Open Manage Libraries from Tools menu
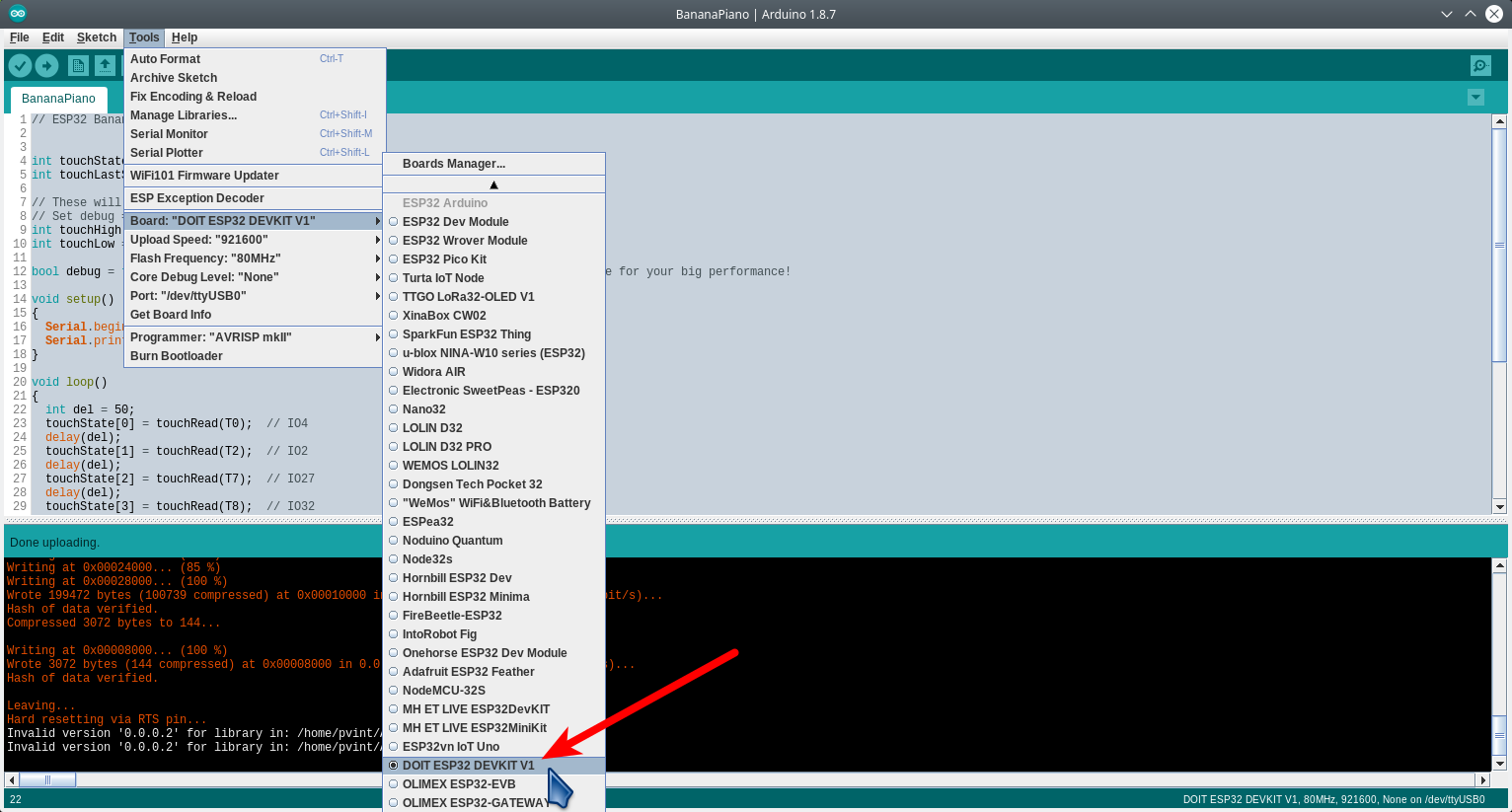Image resolution: width=1512 pixels, height=812 pixels. [x=255, y=115]
